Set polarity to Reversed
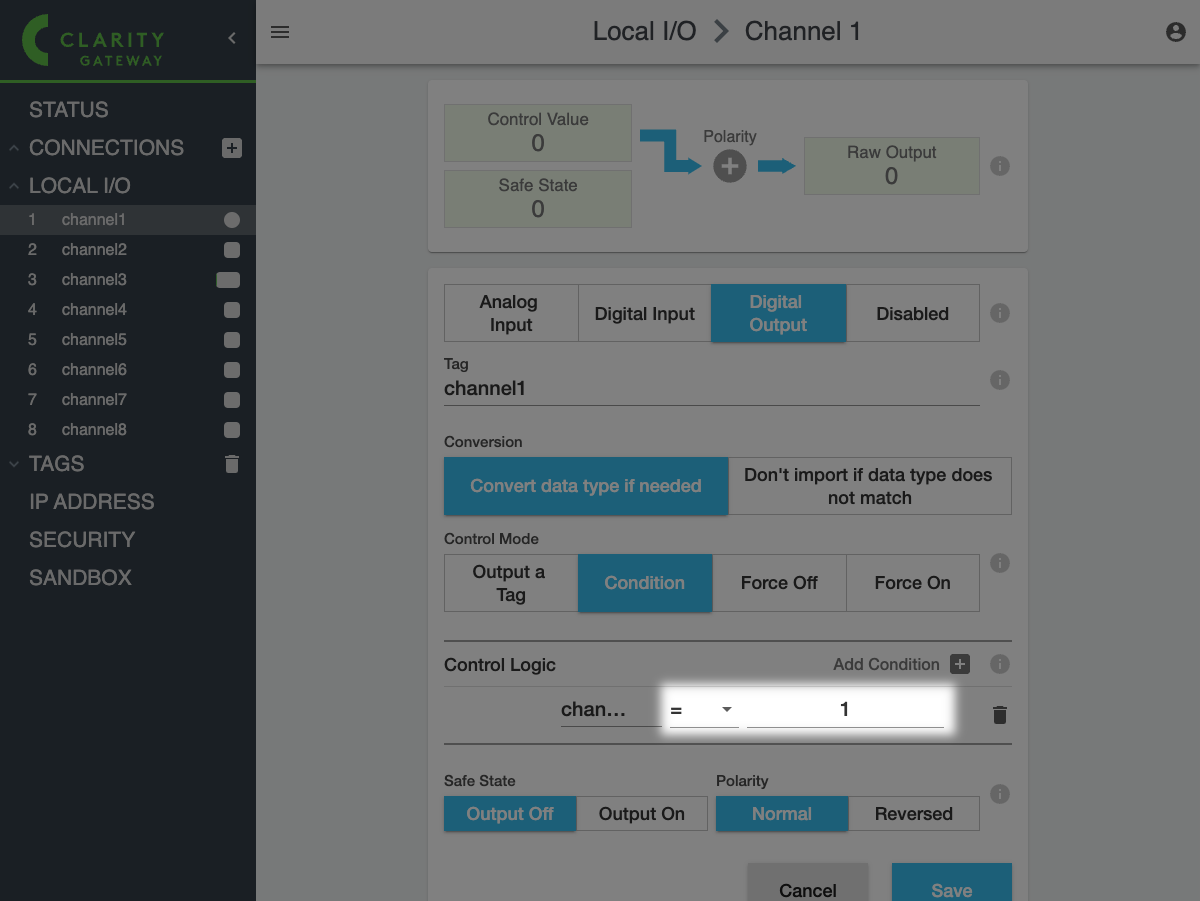This screenshot has height=901, width=1200. point(913,814)
